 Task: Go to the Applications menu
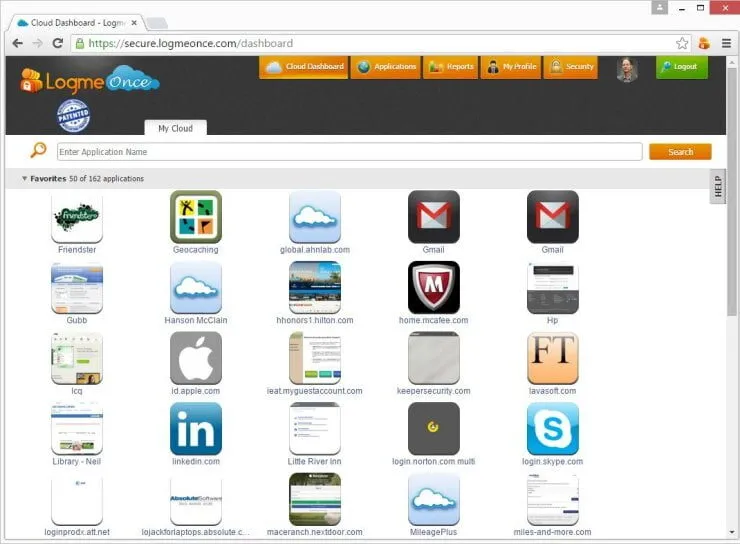[x=386, y=67]
